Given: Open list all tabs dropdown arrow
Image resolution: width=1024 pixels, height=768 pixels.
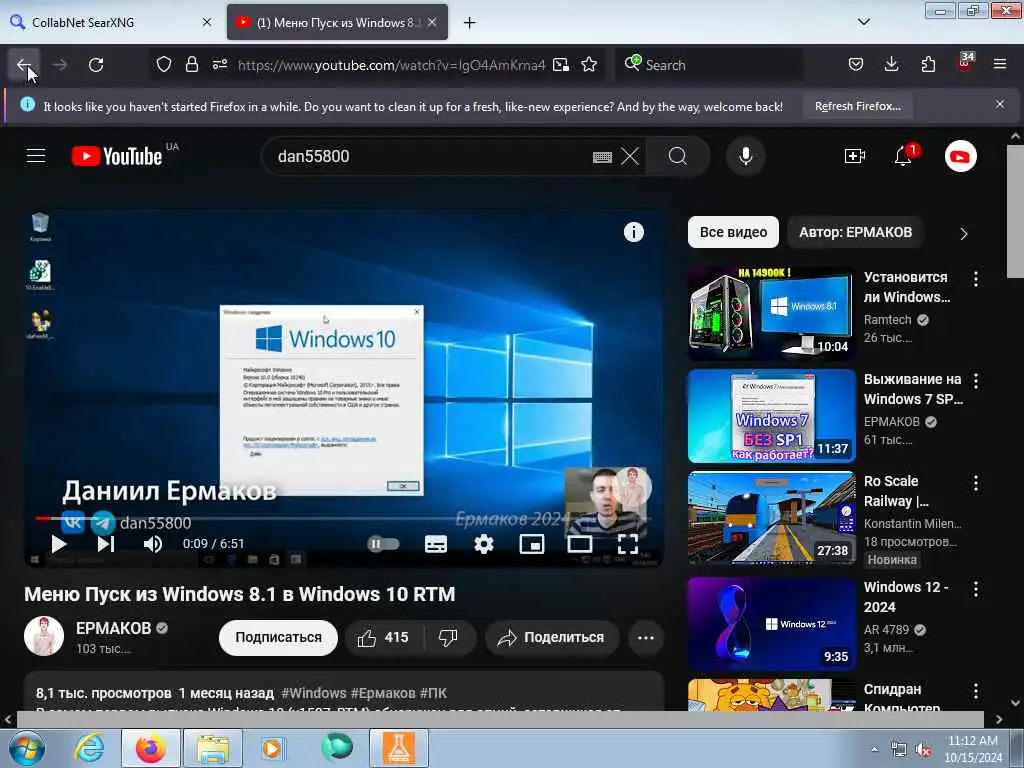Looking at the screenshot, I should coord(863,22).
